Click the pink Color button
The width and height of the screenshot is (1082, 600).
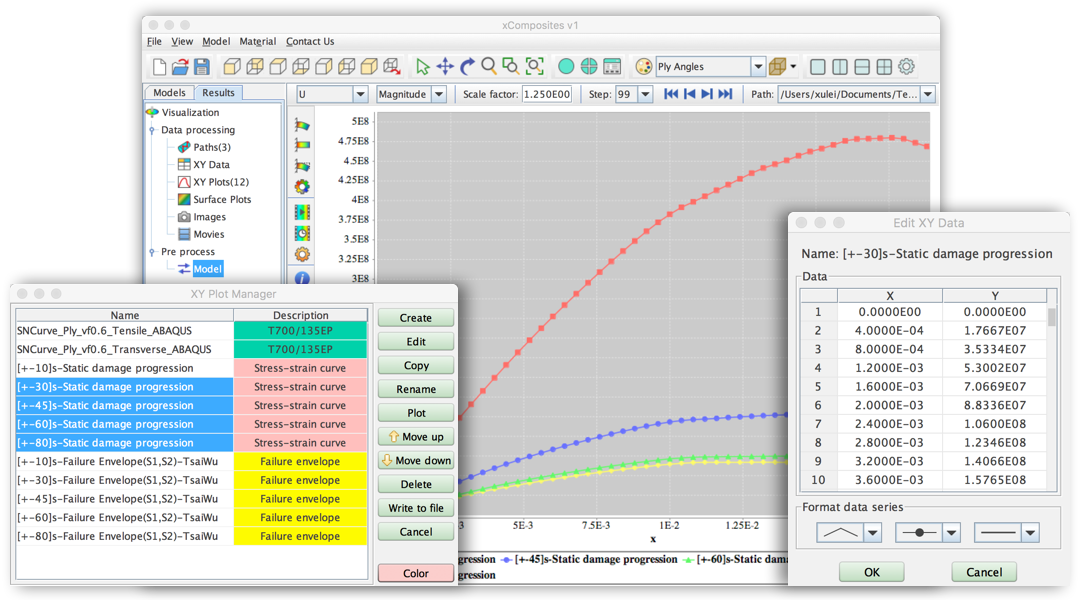click(x=415, y=573)
